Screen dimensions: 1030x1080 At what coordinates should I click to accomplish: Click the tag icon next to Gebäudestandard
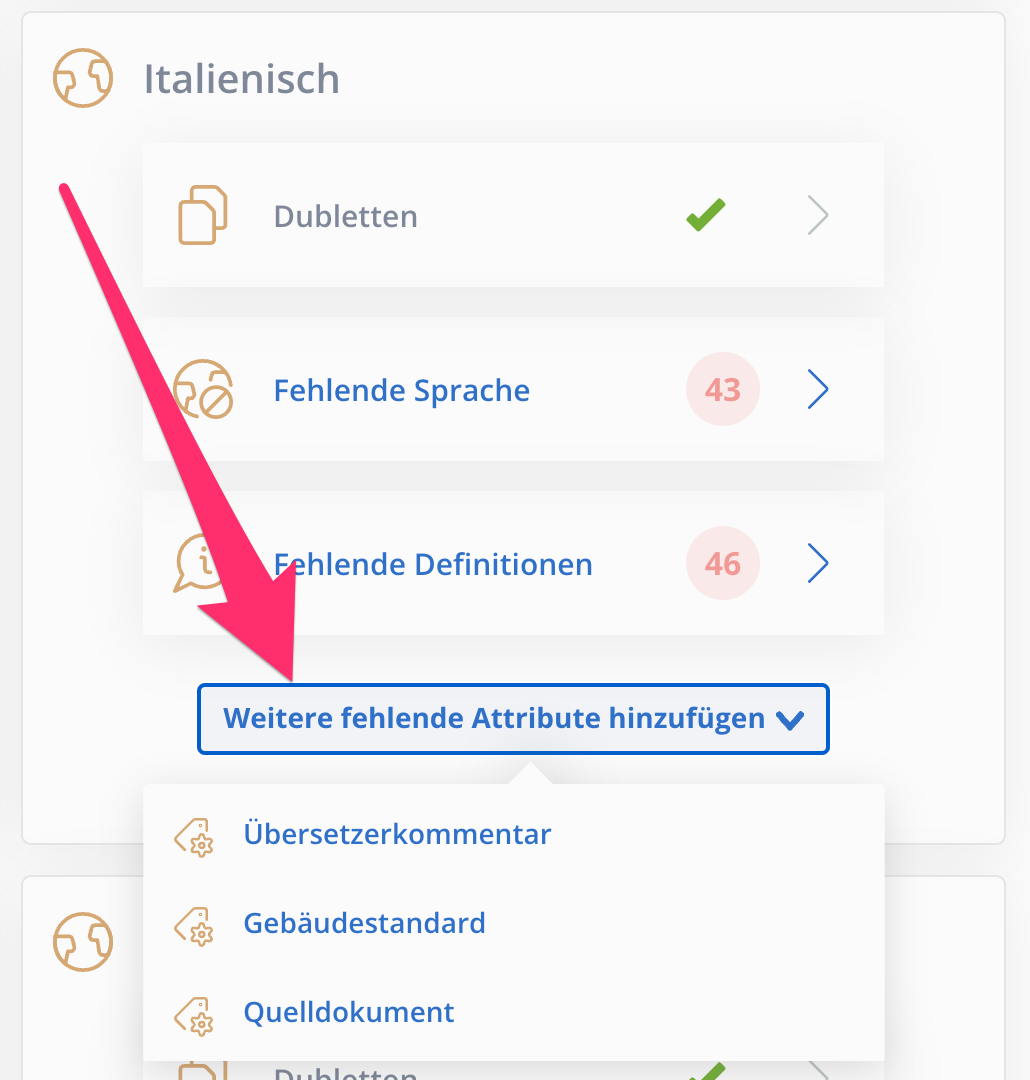point(194,926)
